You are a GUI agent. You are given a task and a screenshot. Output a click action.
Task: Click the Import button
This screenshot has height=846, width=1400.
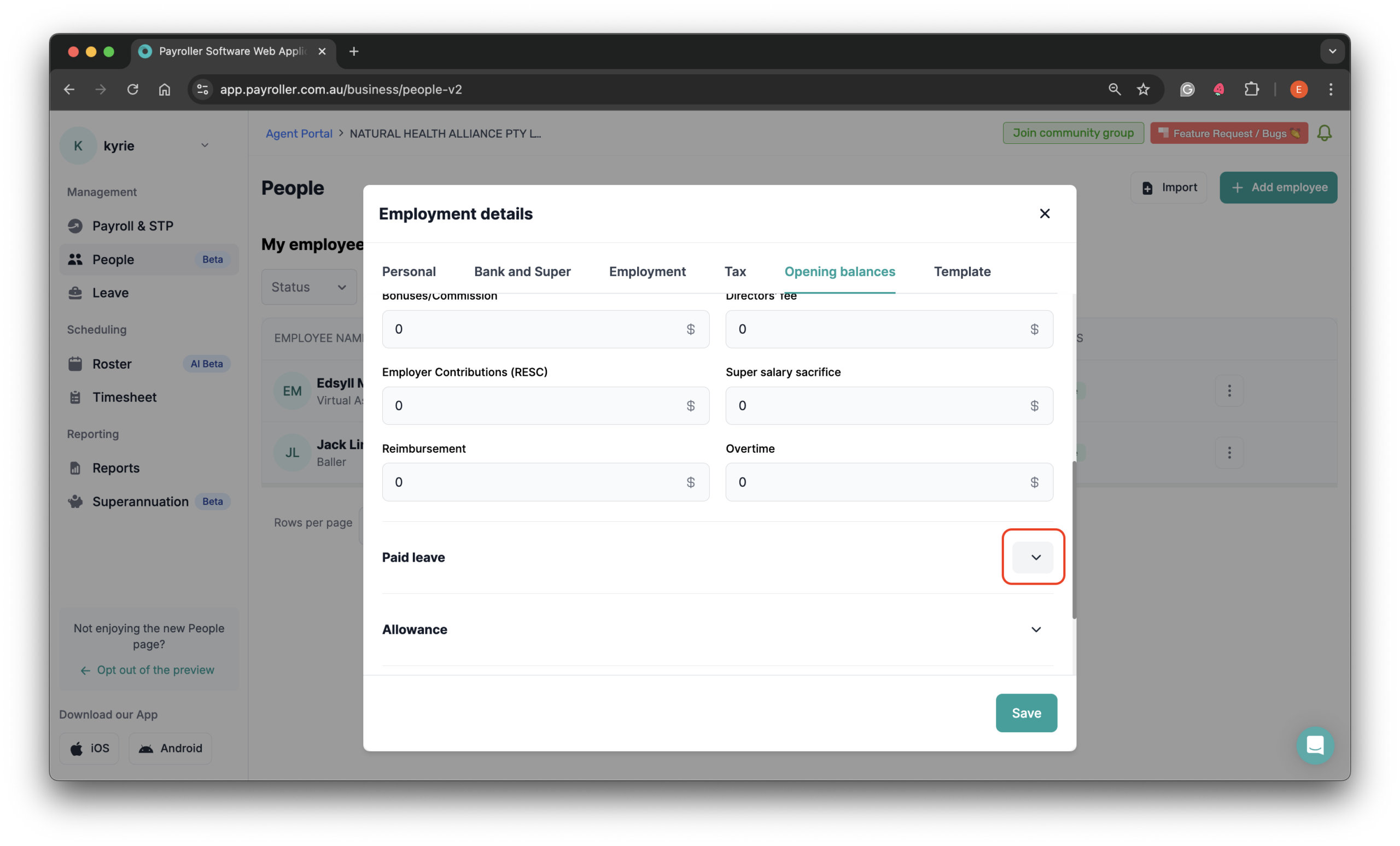coord(1169,187)
